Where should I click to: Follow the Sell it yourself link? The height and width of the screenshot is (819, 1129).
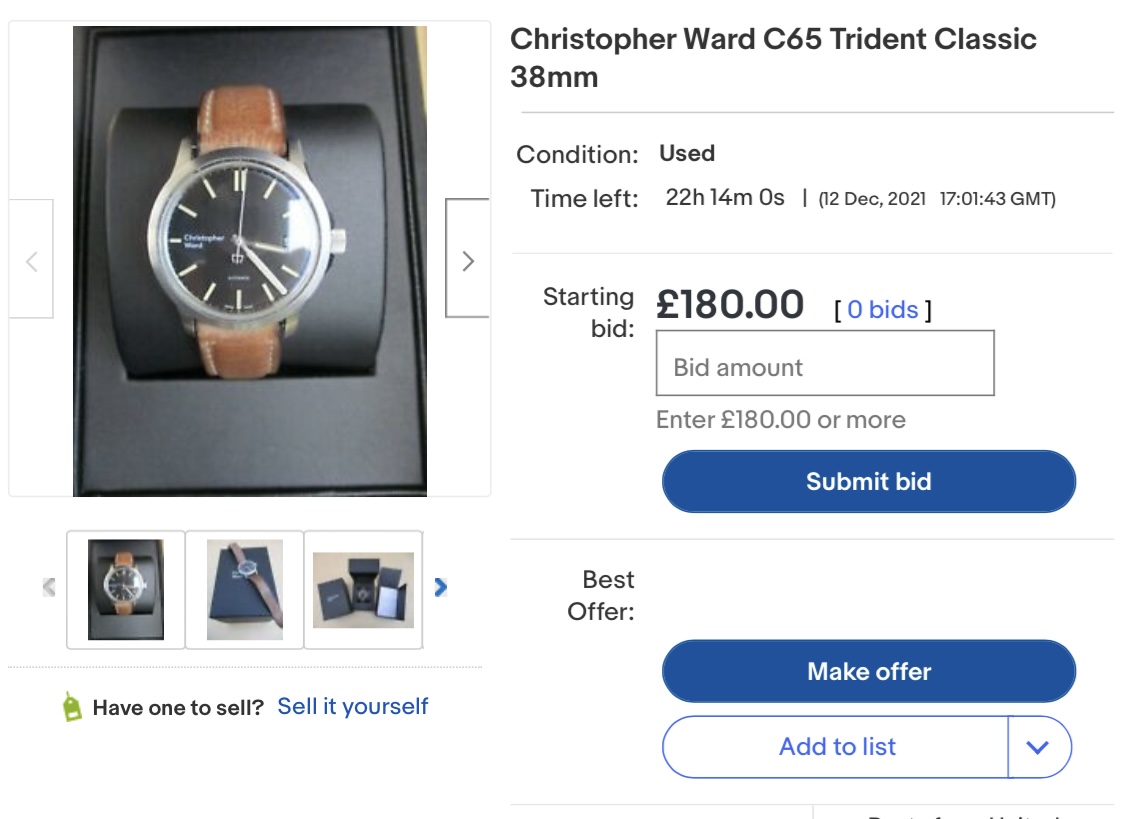pos(352,707)
